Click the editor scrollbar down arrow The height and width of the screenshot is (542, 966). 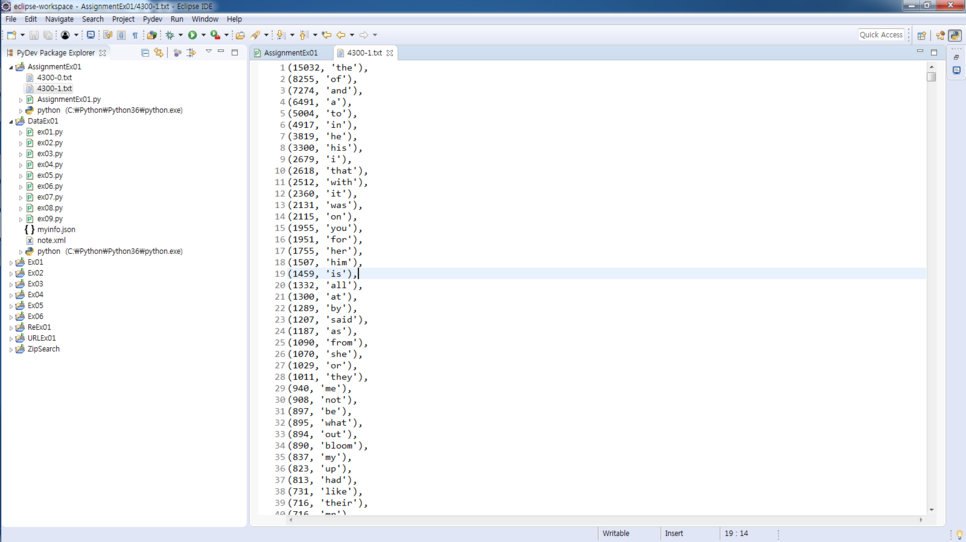click(x=932, y=510)
